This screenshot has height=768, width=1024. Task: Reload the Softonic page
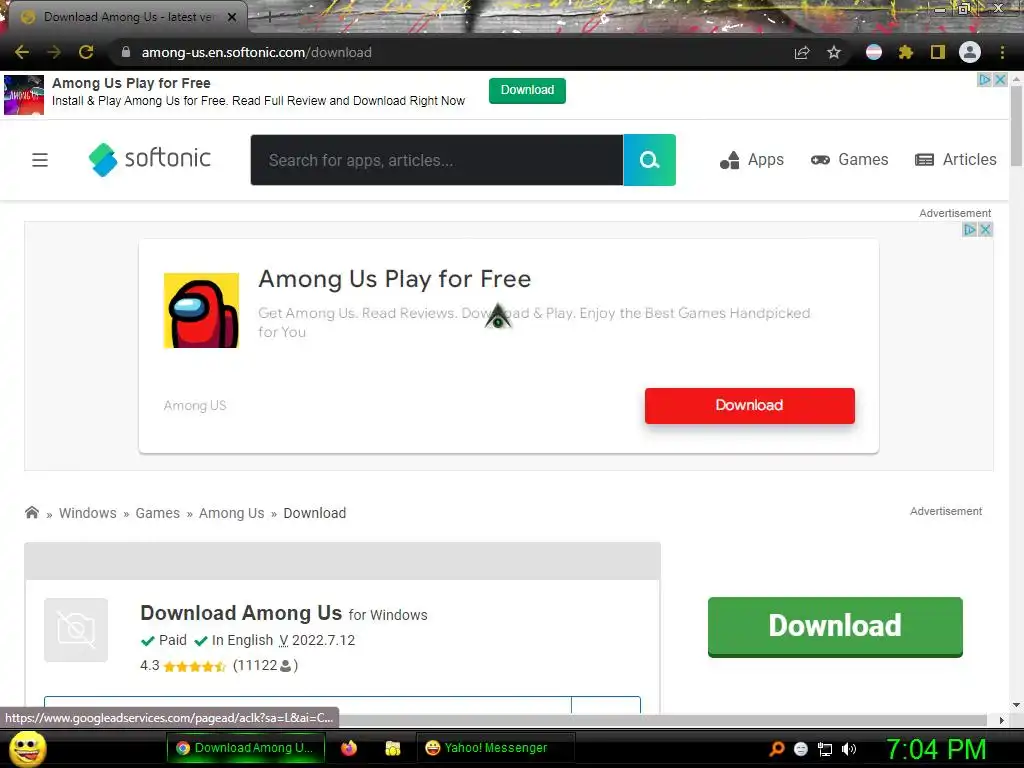pyautogui.click(x=86, y=52)
